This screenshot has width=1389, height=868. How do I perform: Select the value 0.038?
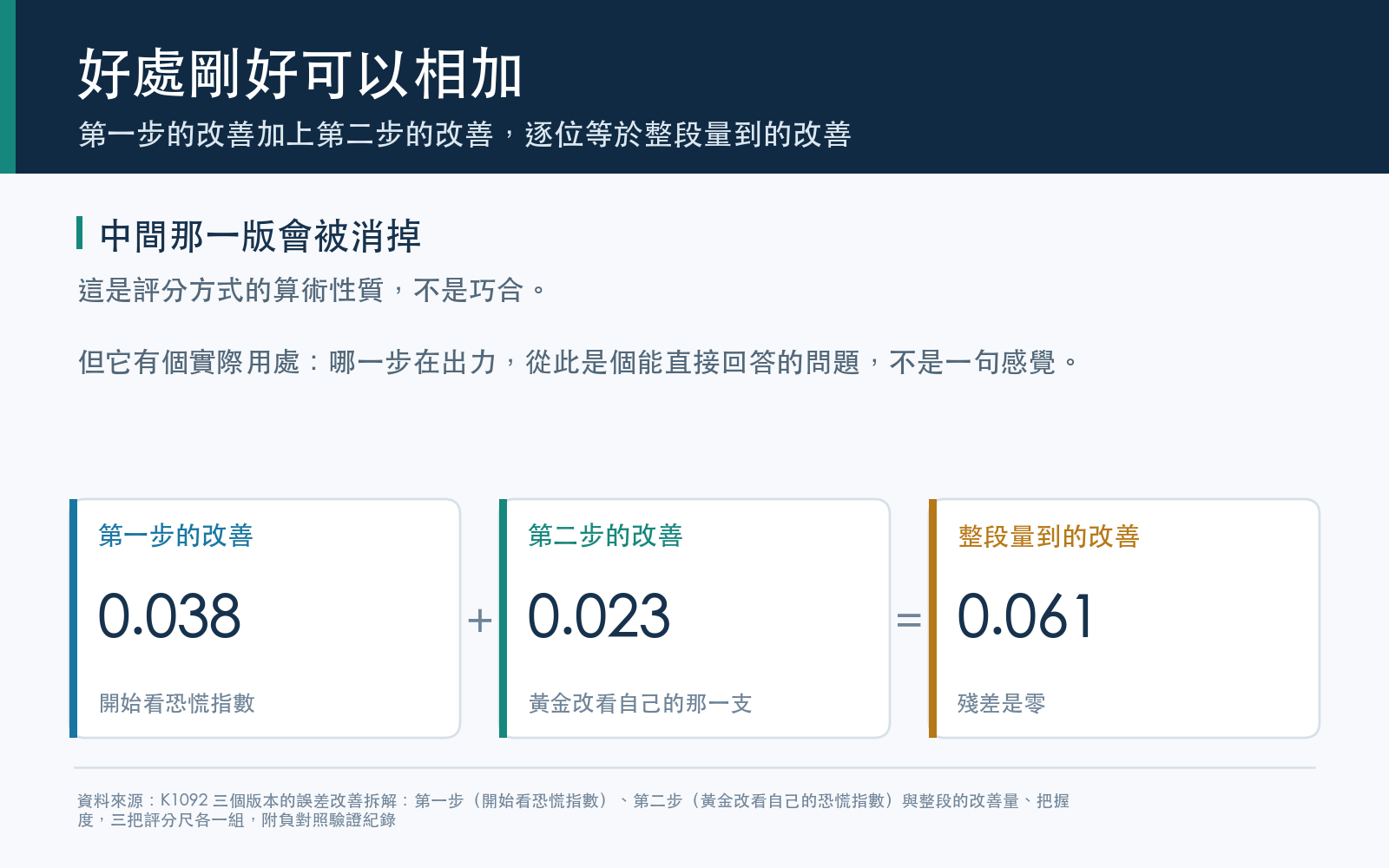pos(169,616)
